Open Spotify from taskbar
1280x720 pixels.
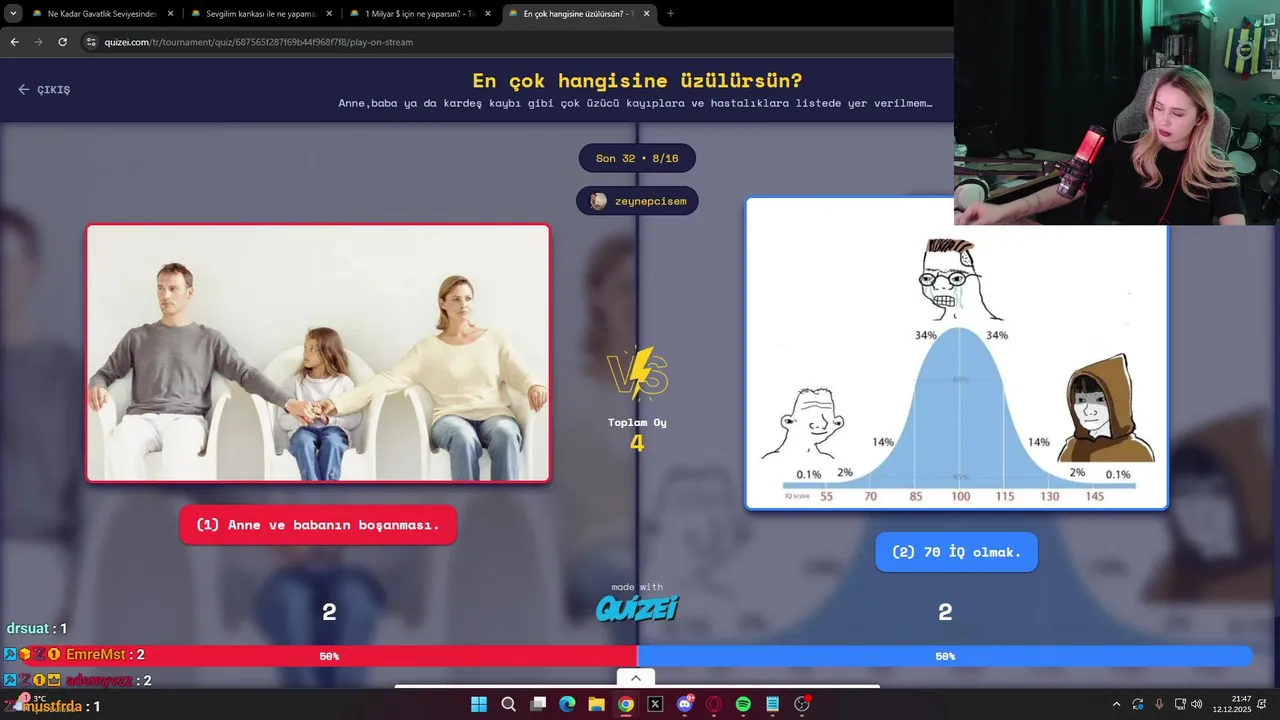coord(743,704)
